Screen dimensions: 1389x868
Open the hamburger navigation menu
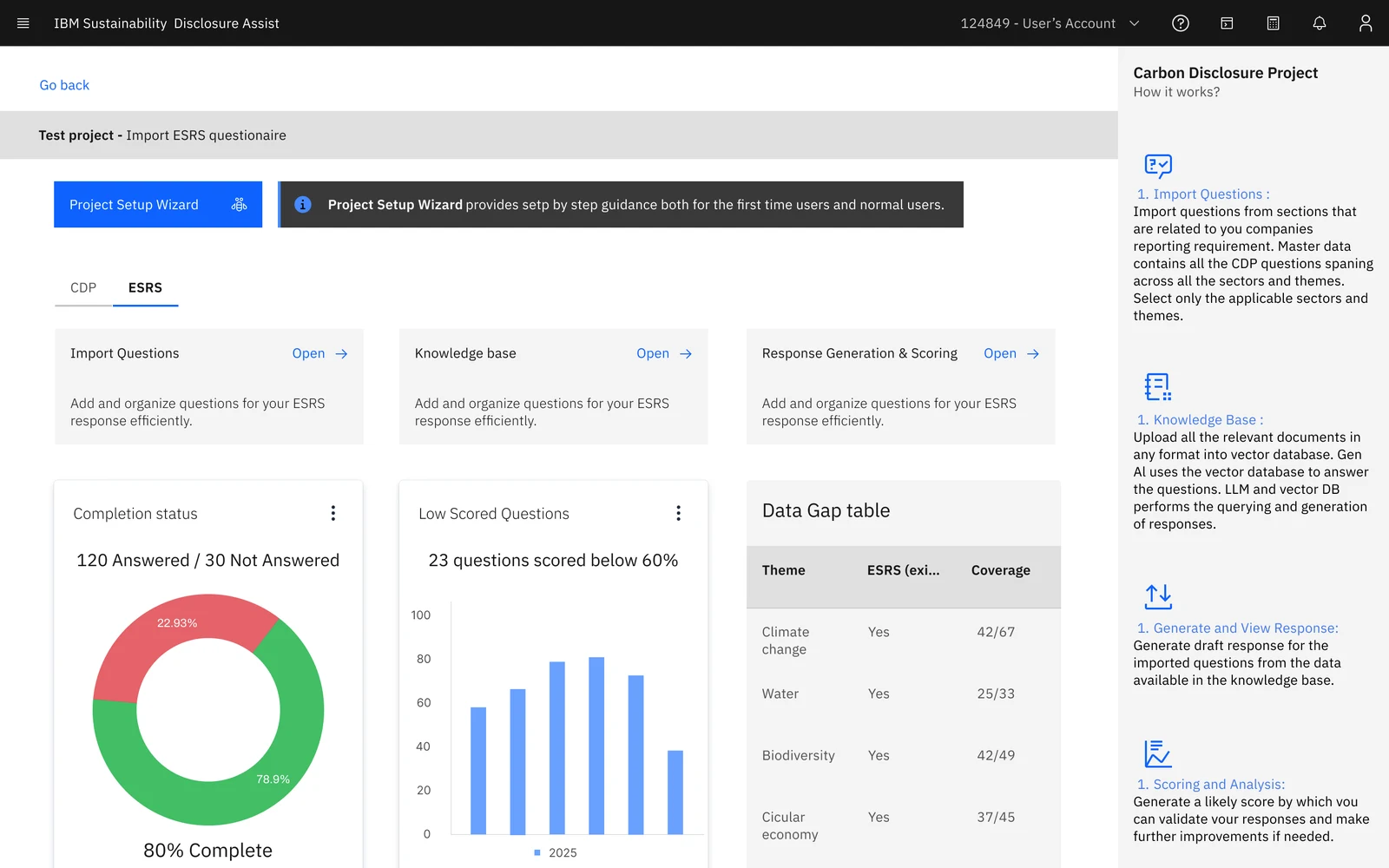[23, 23]
